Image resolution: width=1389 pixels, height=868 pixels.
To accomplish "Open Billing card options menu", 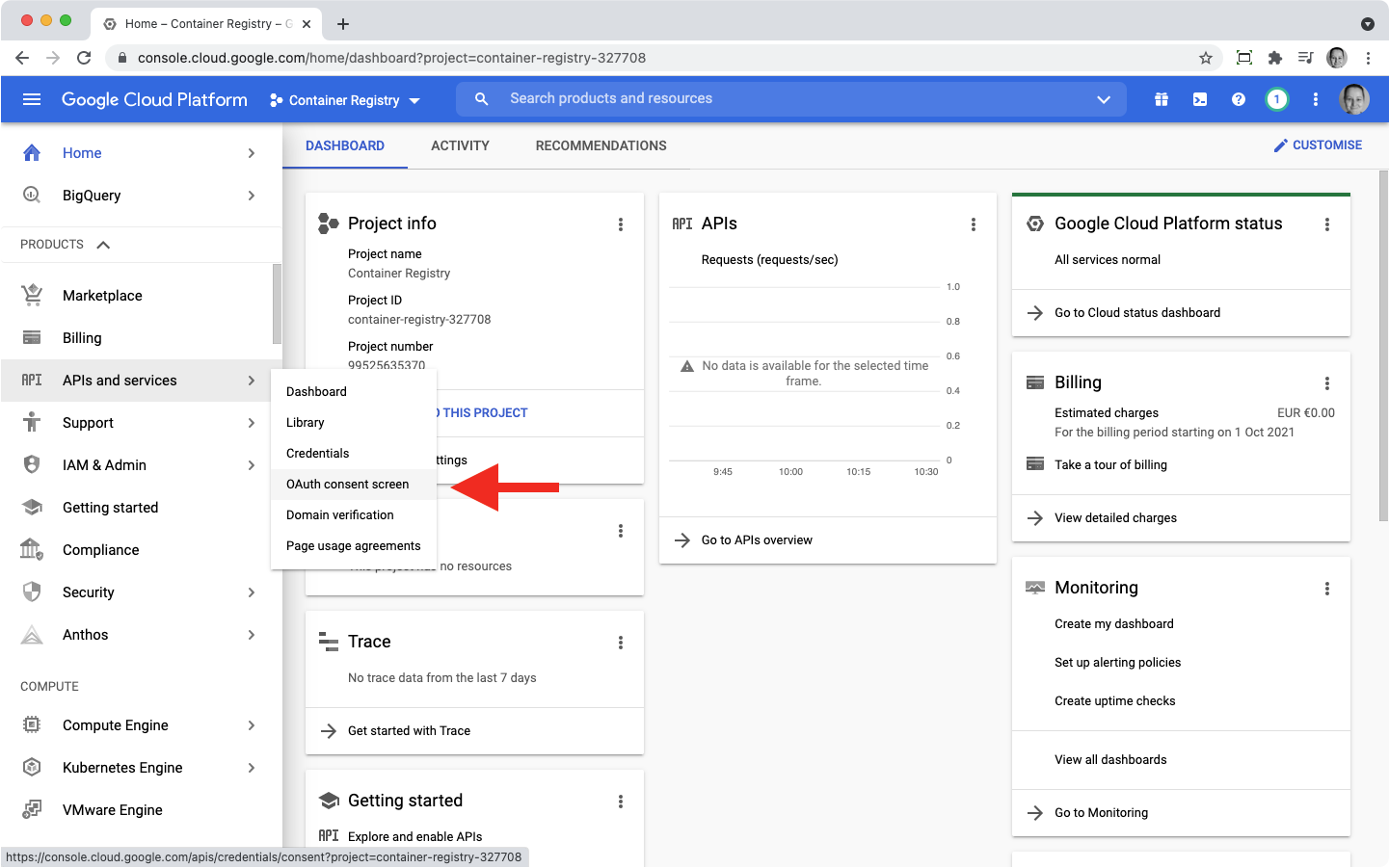I will tap(1327, 383).
